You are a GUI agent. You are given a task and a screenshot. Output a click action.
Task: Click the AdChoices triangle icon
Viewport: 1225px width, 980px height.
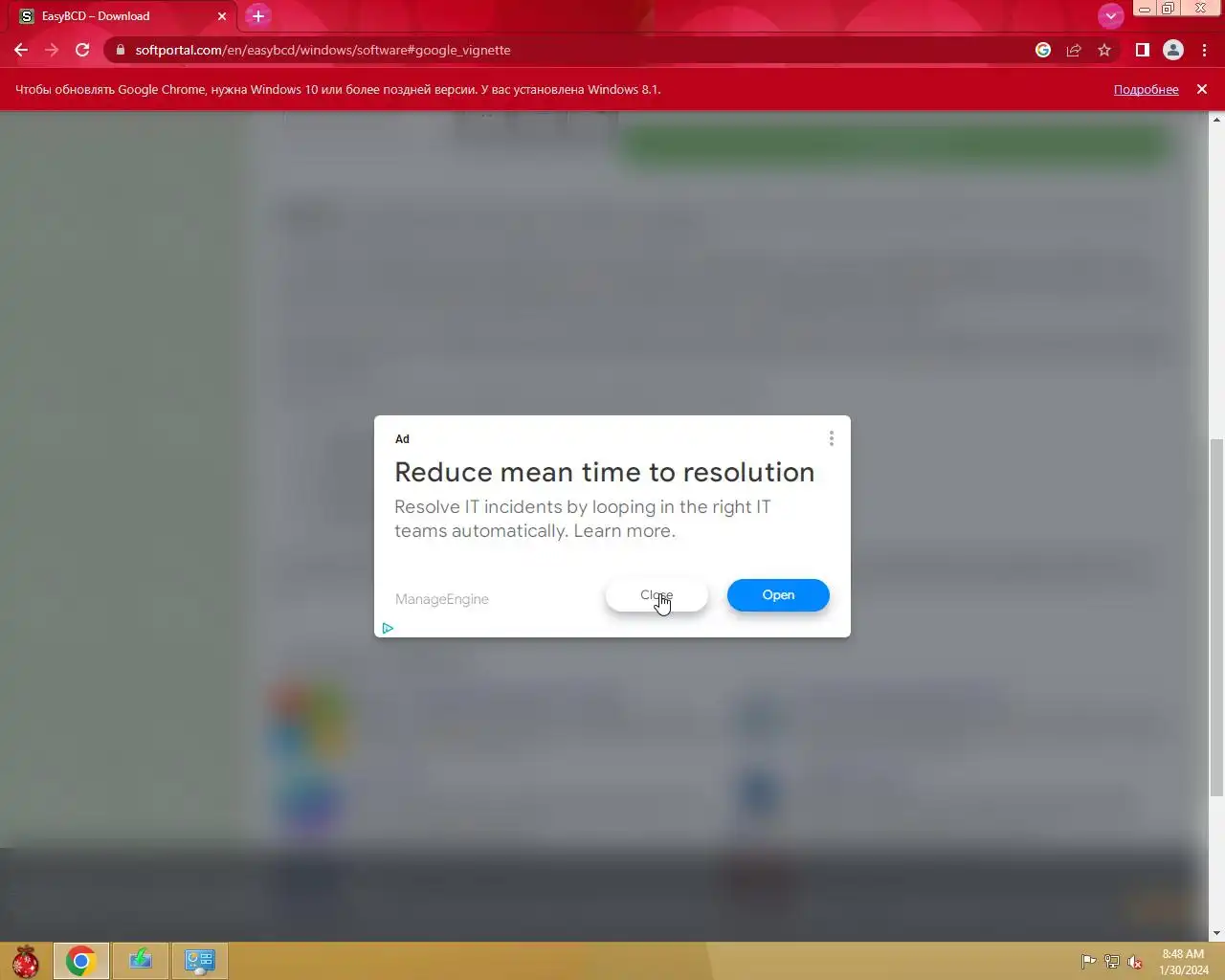[388, 628]
